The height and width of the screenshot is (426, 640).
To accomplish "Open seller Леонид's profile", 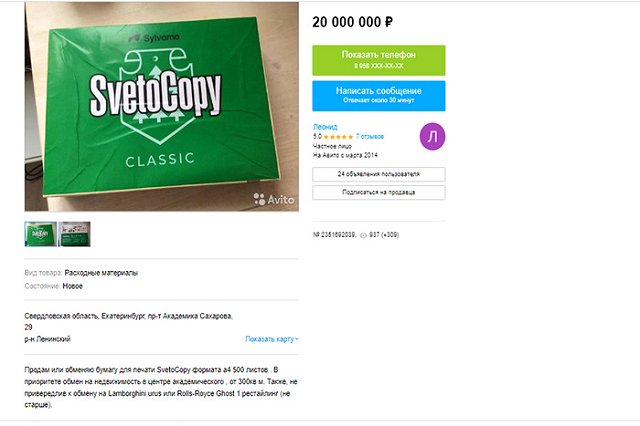I will pyautogui.click(x=325, y=127).
